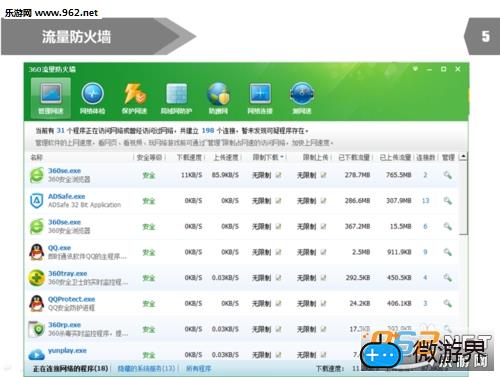
Task: Select the 防蹭网 globe shield icon
Action: pos(218,98)
